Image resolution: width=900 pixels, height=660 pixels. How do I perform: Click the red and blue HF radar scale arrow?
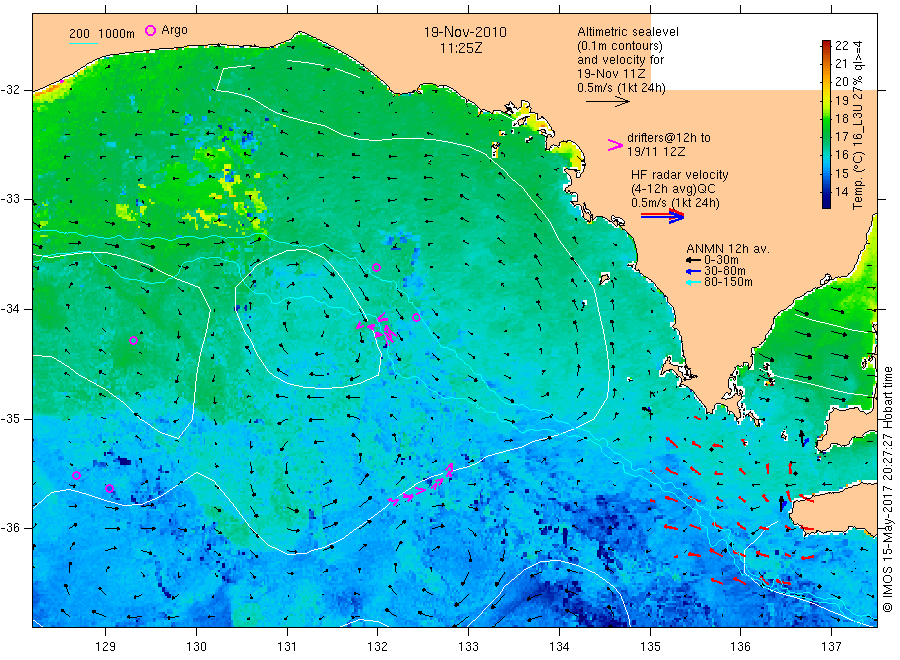point(662,216)
